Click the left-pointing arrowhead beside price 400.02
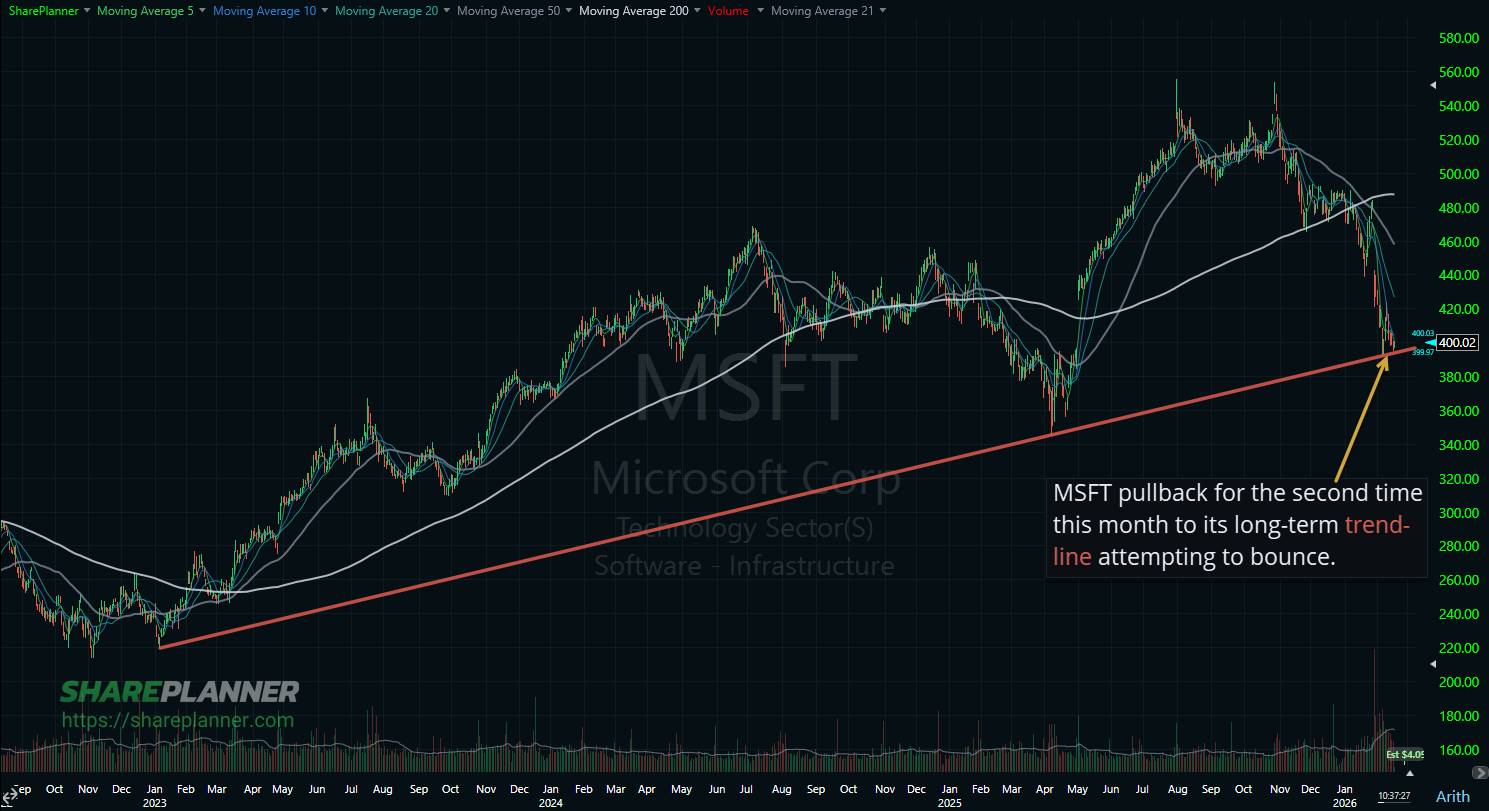 pos(1429,342)
